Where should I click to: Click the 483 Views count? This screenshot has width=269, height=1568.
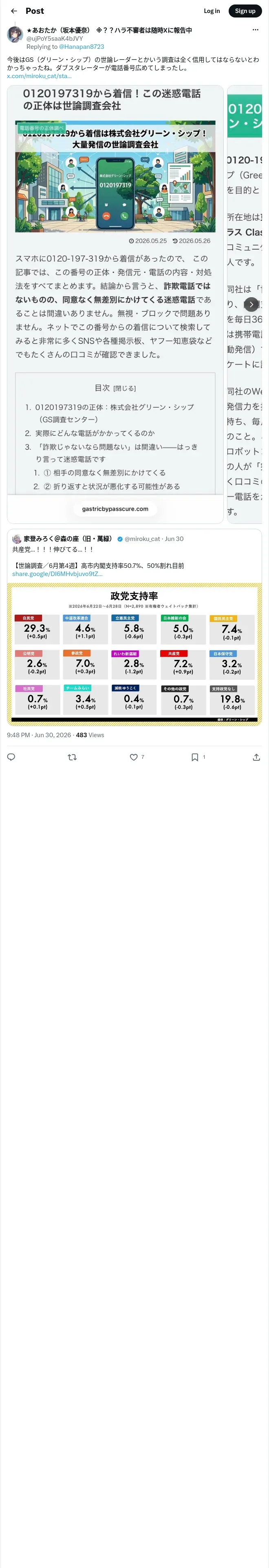click(90, 735)
